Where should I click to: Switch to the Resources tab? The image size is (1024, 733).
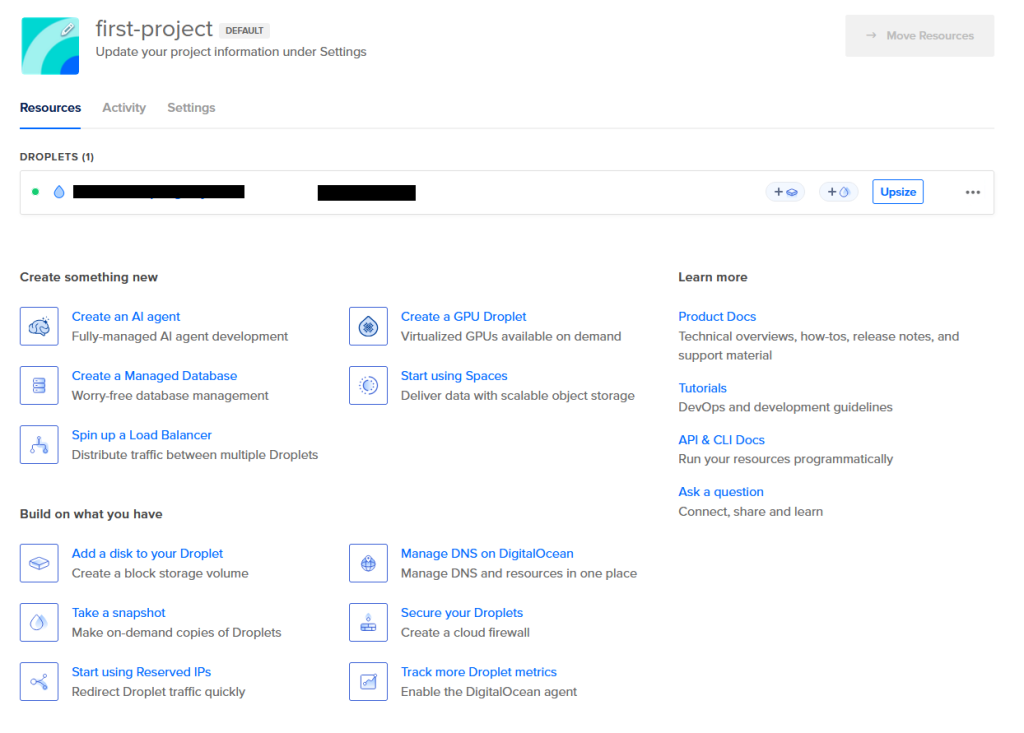(50, 108)
